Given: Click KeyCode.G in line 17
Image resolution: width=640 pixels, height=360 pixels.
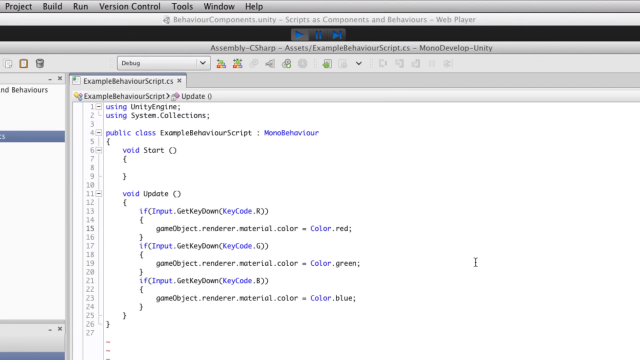Looking at the screenshot, I should (x=242, y=246).
